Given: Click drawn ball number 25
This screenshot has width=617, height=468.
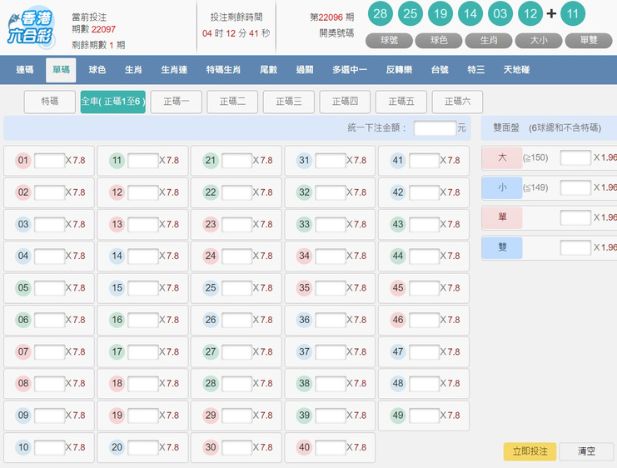Looking at the screenshot, I should click(x=410, y=14).
